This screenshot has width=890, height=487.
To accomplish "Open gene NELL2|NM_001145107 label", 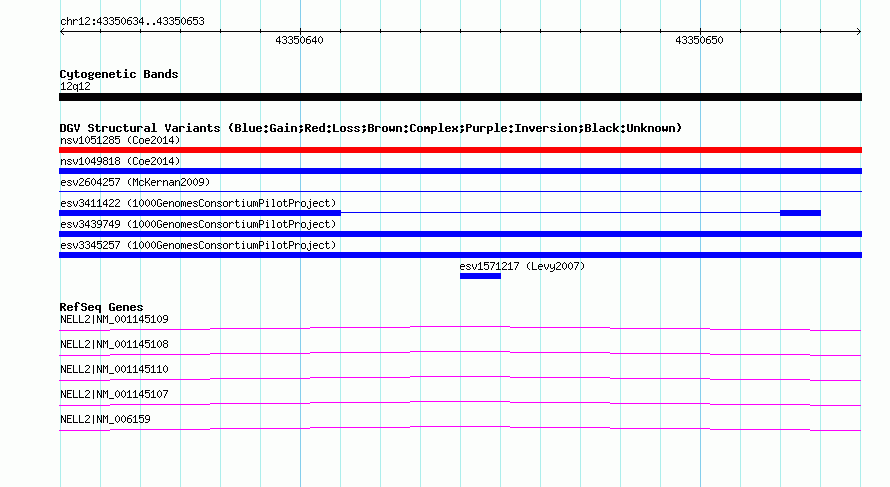I will [114, 394].
